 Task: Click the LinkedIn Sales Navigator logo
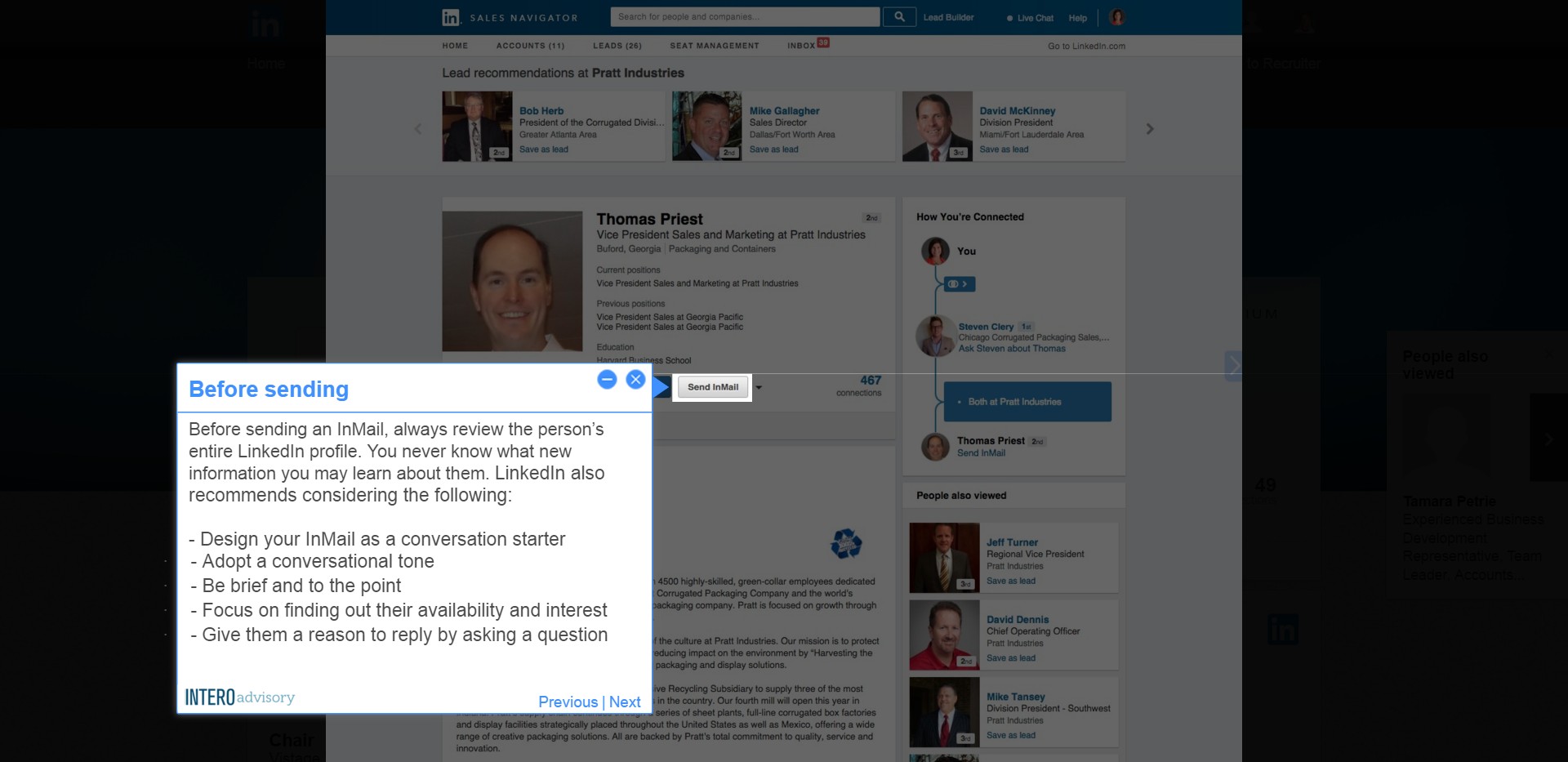(510, 17)
